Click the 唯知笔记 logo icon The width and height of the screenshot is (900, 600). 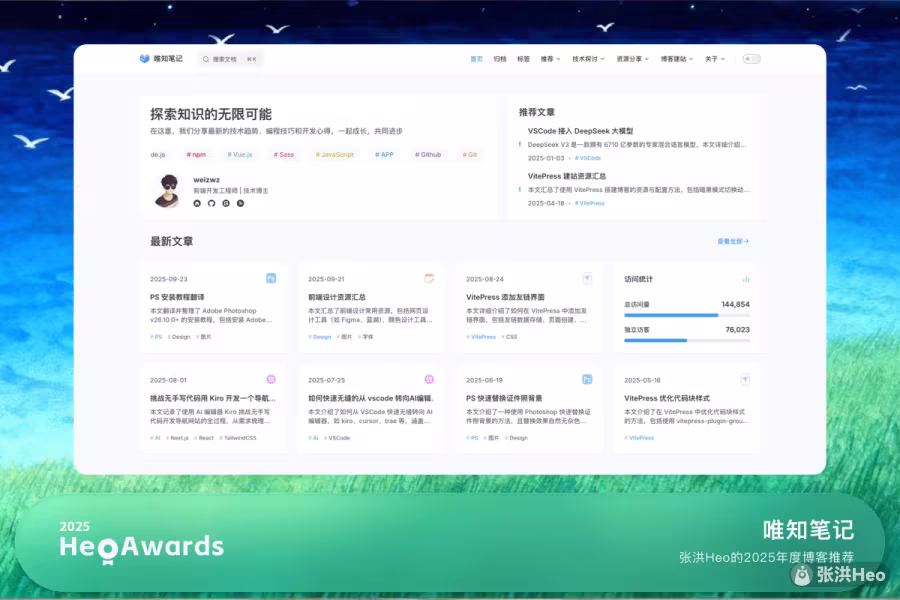[x=145, y=59]
